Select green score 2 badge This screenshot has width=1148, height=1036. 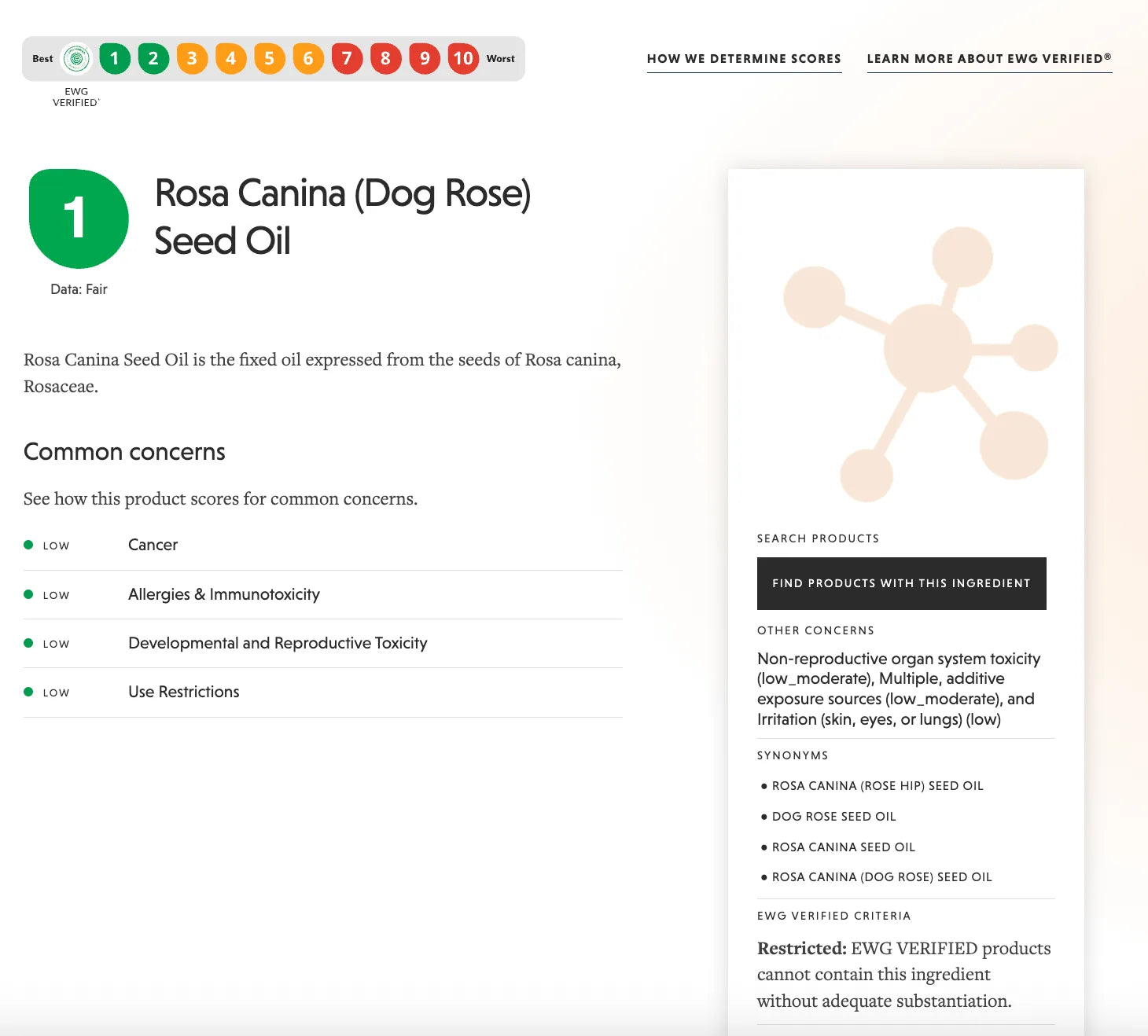pyautogui.click(x=153, y=59)
